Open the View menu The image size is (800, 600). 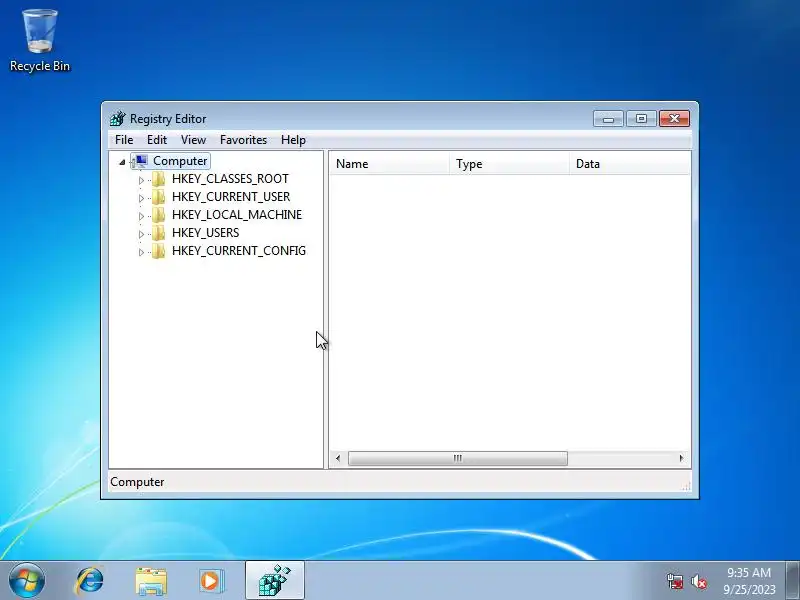(193, 140)
